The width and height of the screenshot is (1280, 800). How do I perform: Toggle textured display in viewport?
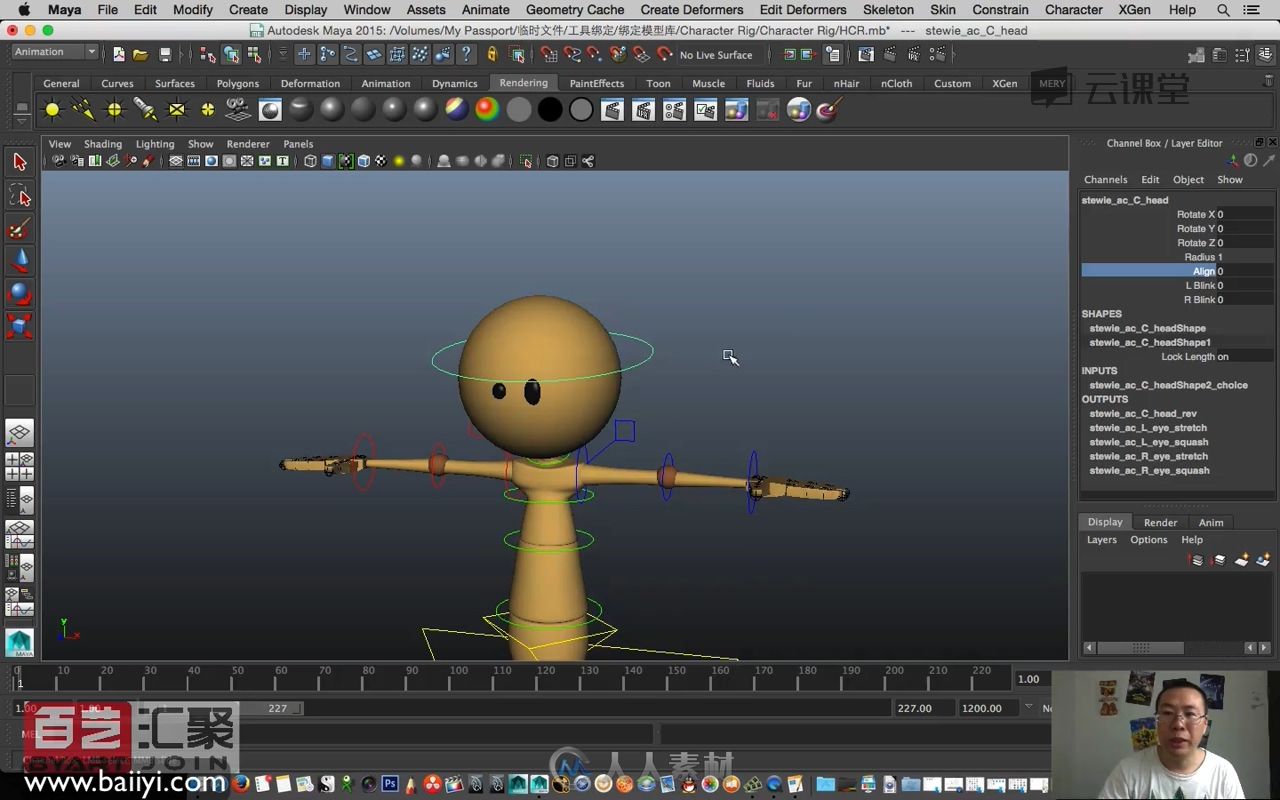pyautogui.click(x=381, y=161)
